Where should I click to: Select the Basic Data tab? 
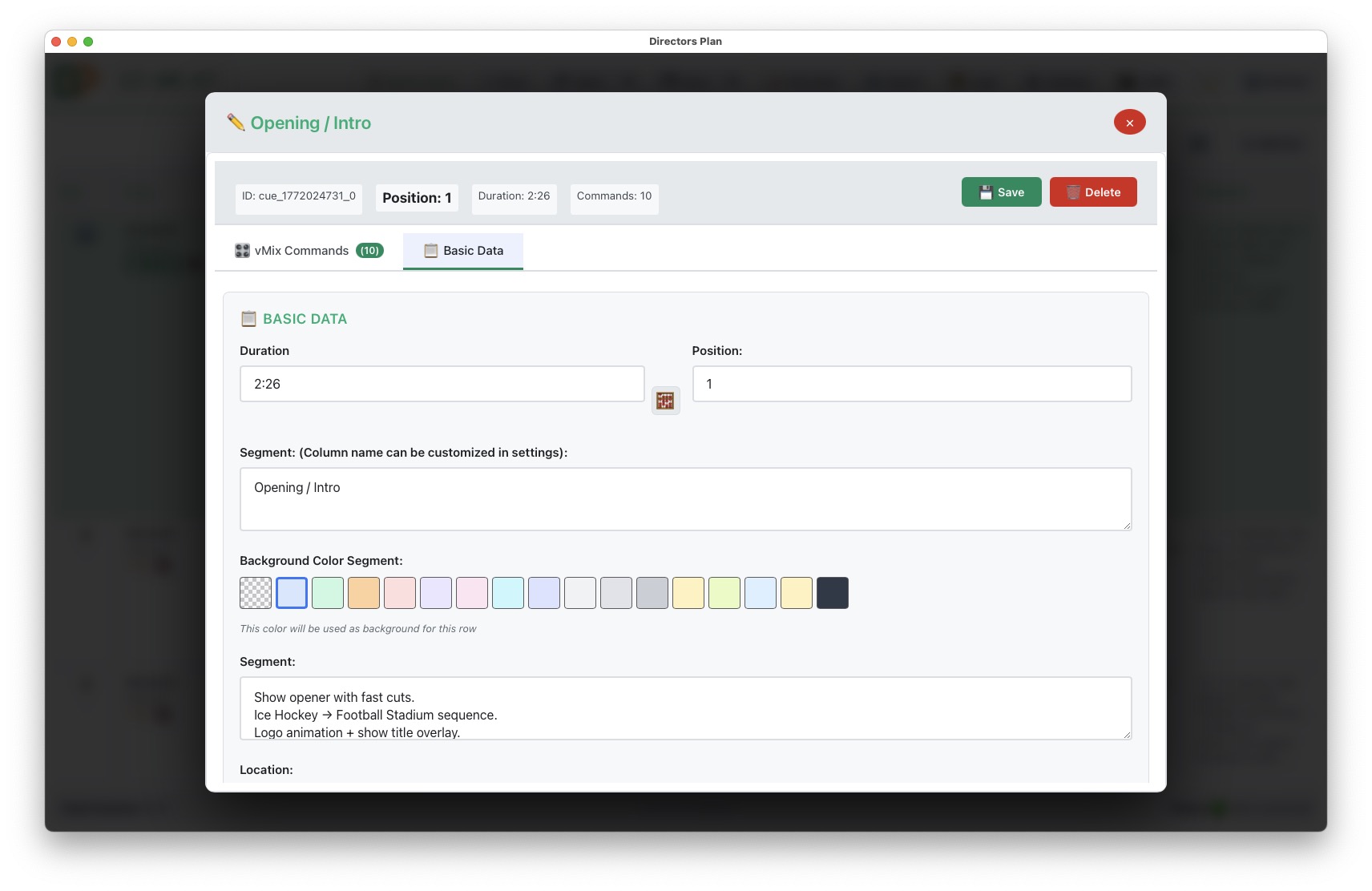point(463,251)
